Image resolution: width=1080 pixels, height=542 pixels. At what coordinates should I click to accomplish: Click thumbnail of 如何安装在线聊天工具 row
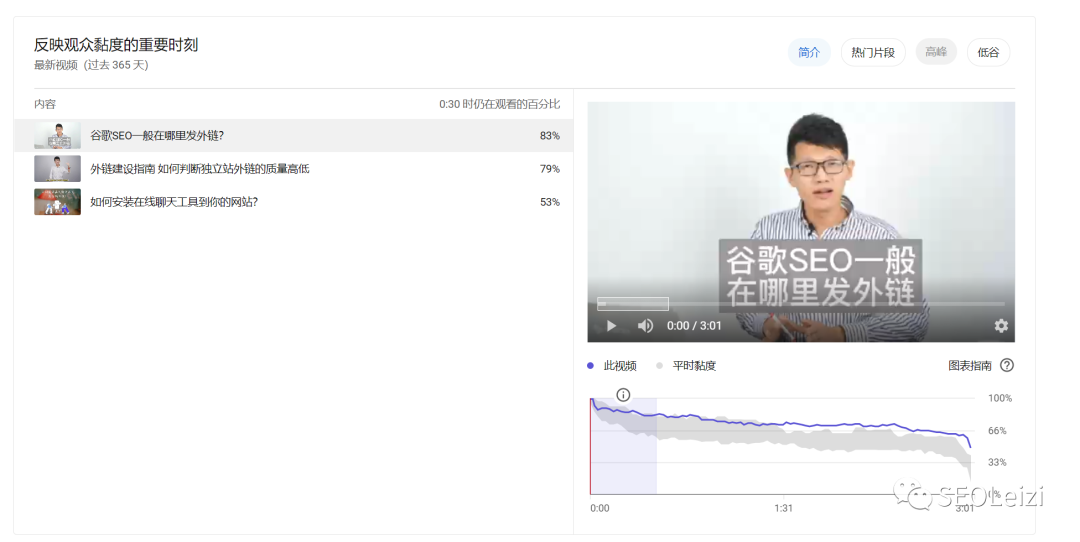pos(57,202)
